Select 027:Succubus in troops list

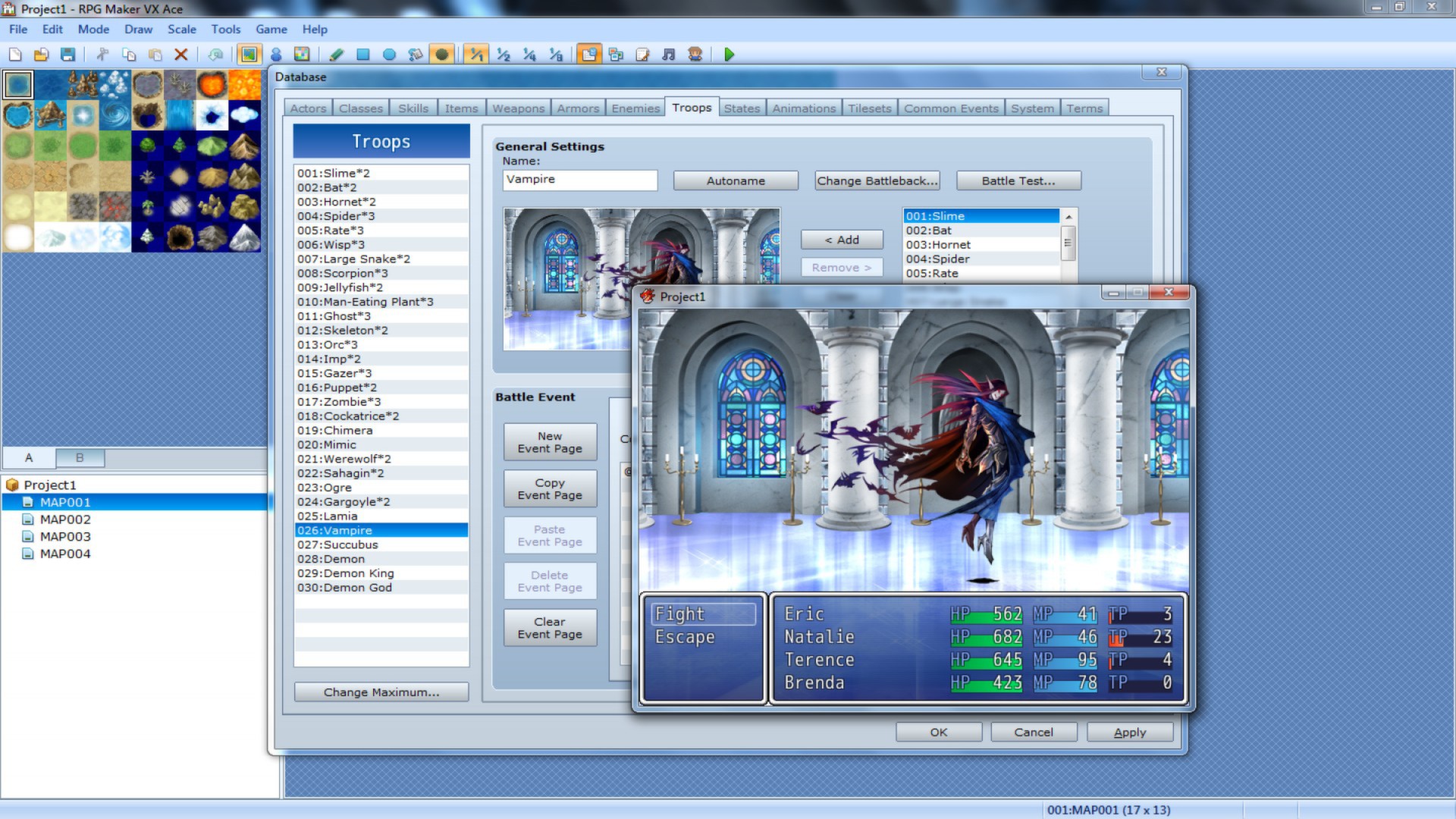(380, 544)
